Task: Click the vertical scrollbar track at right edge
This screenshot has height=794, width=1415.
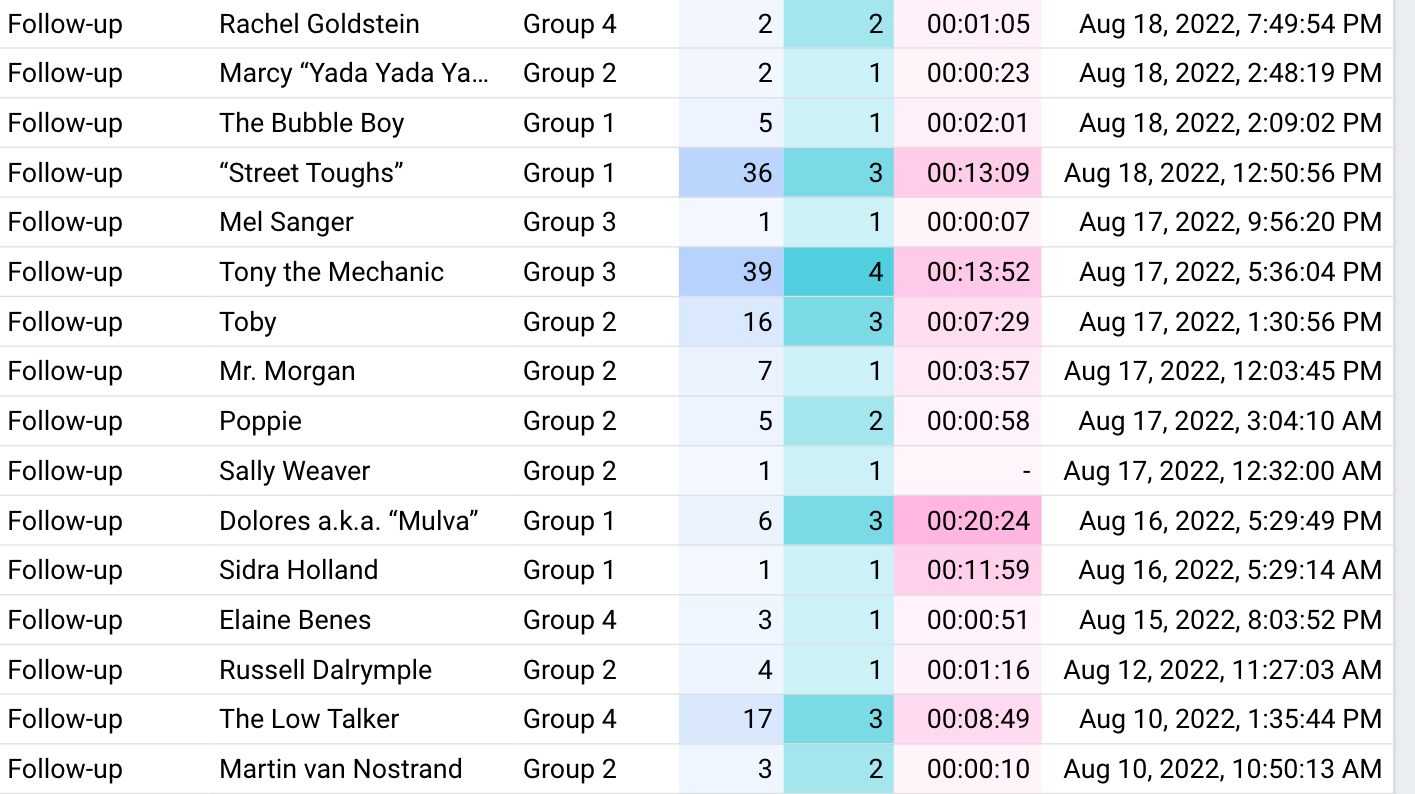Action: pos(1404,400)
